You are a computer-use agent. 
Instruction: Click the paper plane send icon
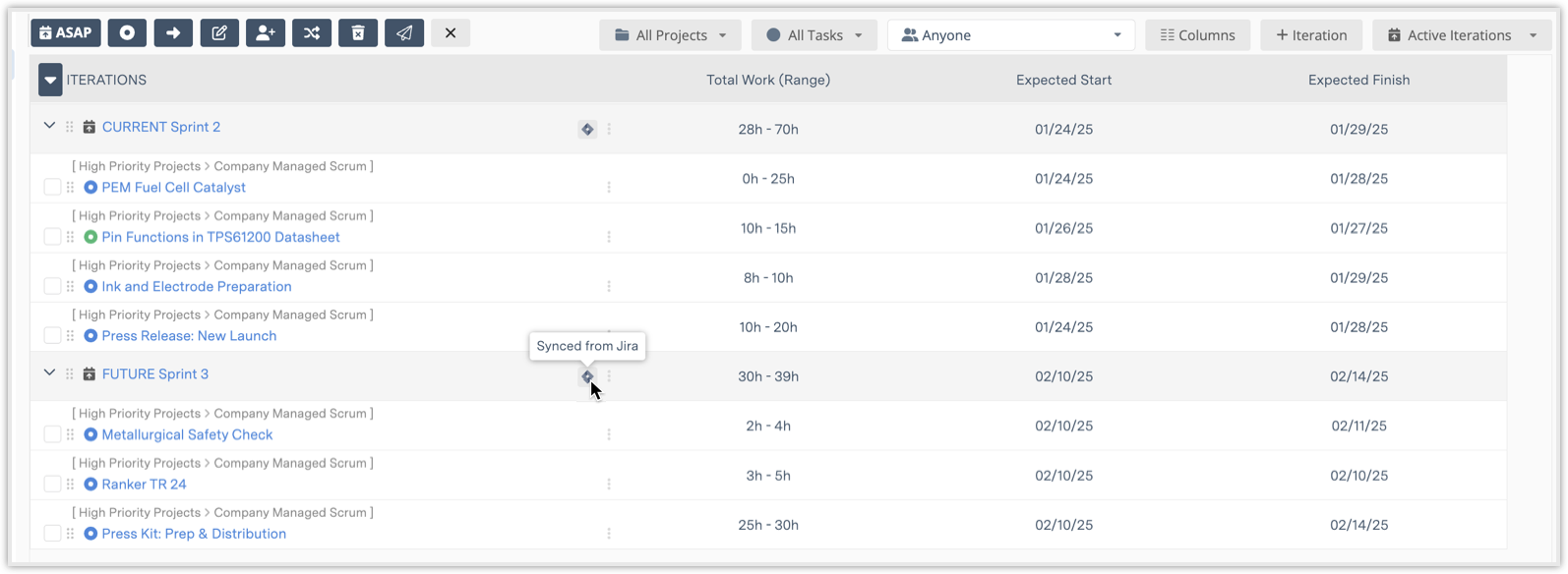[404, 33]
